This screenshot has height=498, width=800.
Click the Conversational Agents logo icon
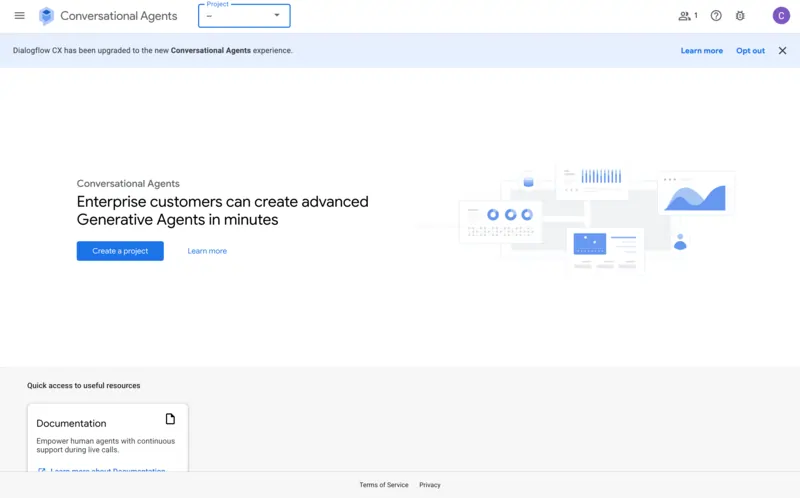tap(46, 16)
